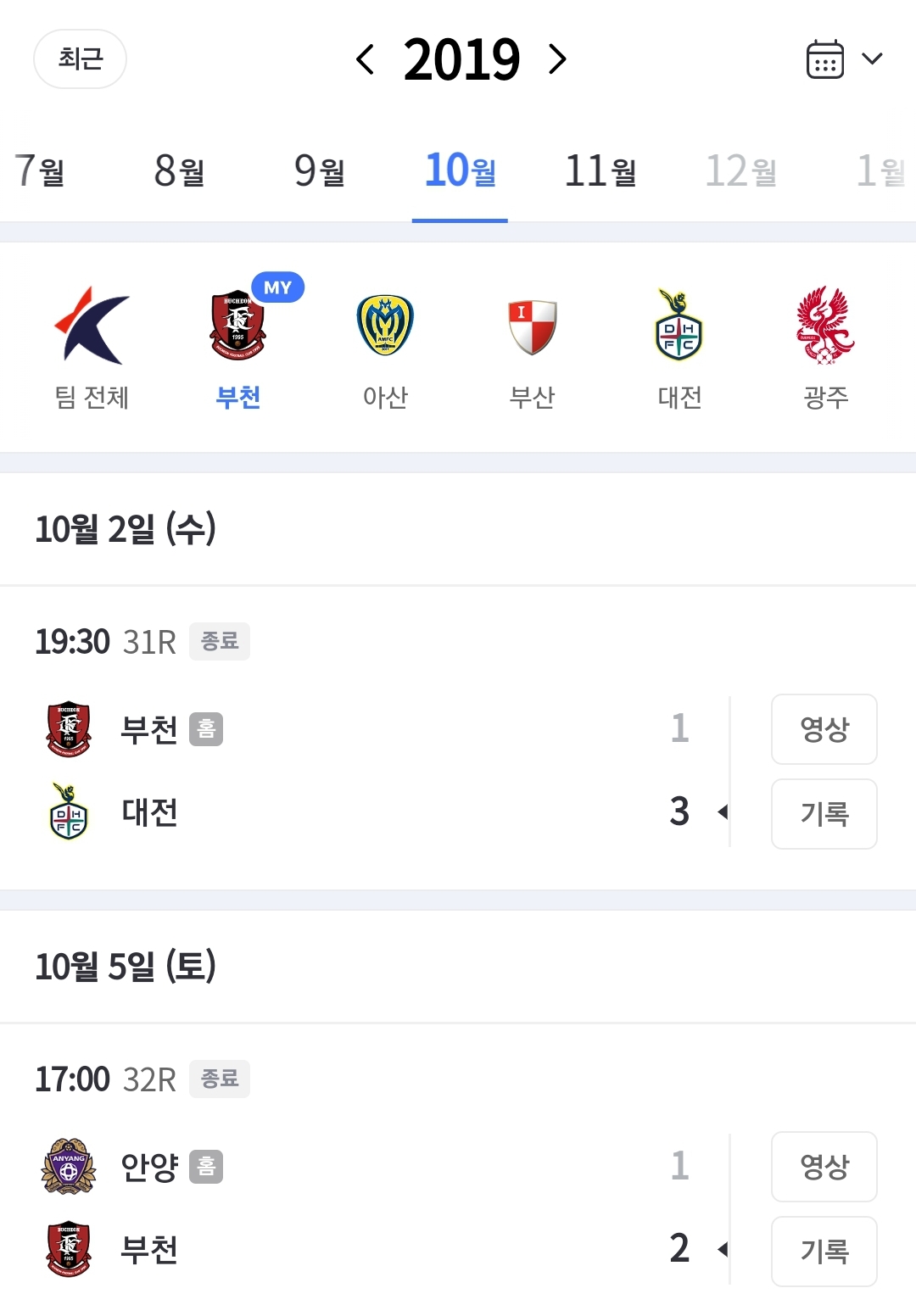
Task: Open the calendar icon date picker
Action: tap(824, 59)
